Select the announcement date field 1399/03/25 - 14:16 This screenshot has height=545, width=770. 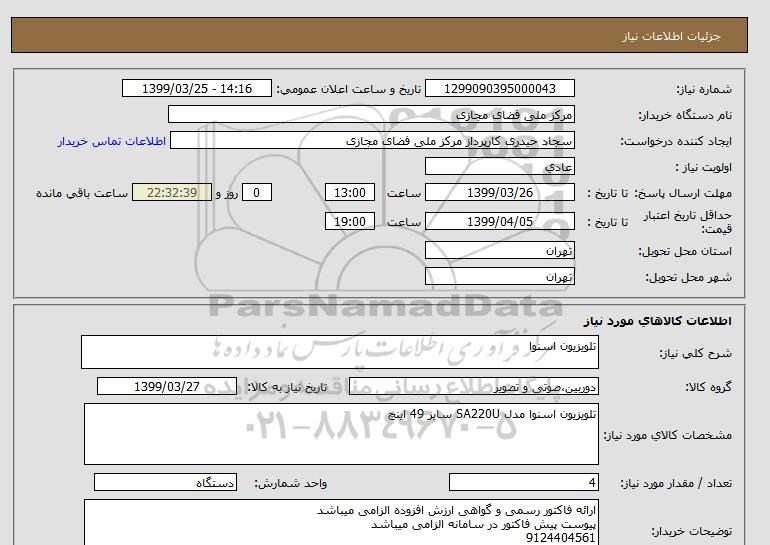pos(196,89)
